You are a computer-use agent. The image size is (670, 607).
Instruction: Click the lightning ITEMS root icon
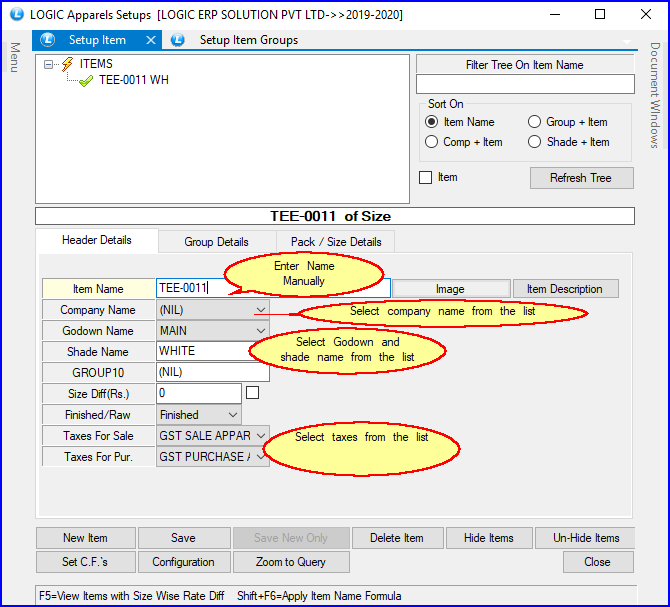coord(67,64)
